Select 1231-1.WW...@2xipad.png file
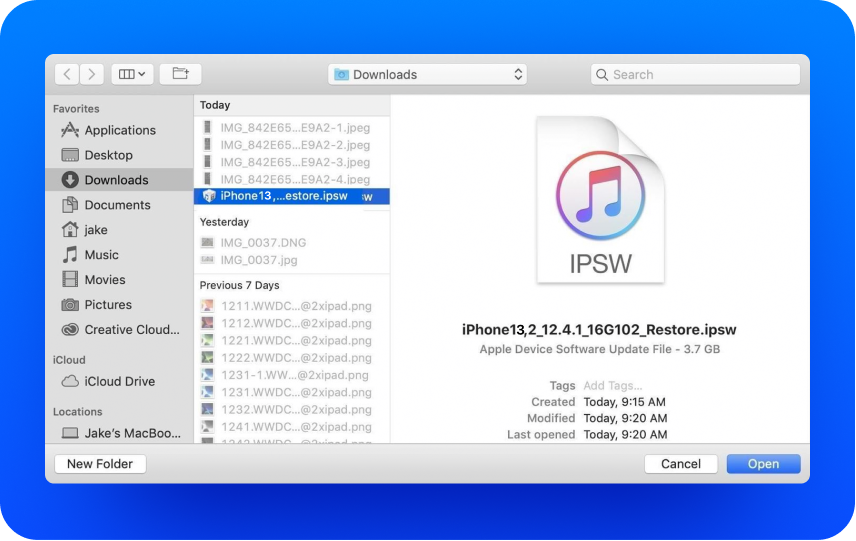 click(292, 375)
